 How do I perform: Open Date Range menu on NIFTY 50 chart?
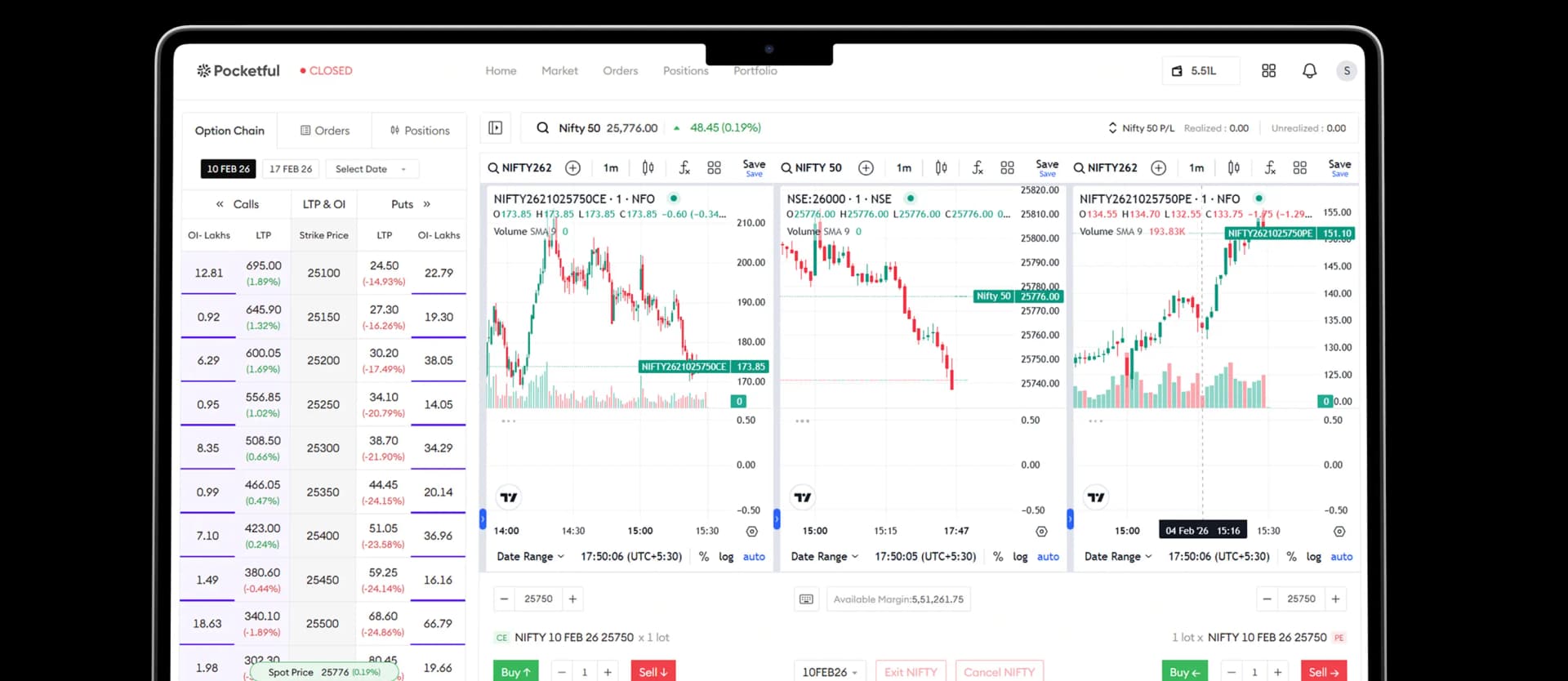point(824,557)
